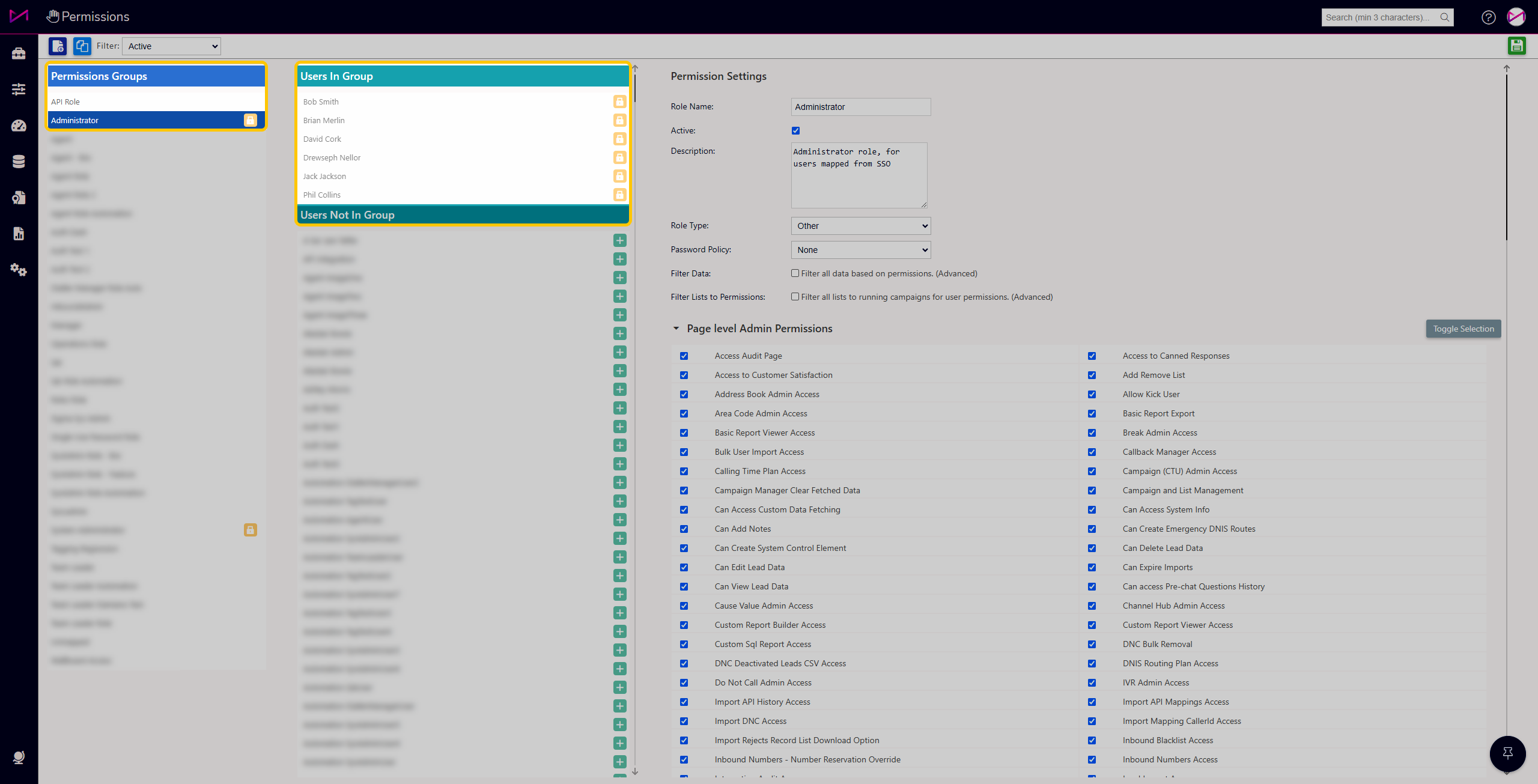Open the gears configuration icon in sidebar
1538x784 pixels.
click(x=19, y=270)
